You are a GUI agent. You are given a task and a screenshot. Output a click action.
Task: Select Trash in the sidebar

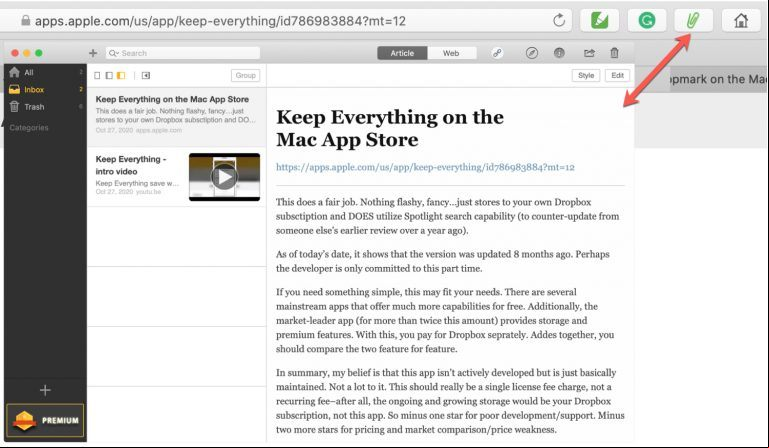[46, 106]
